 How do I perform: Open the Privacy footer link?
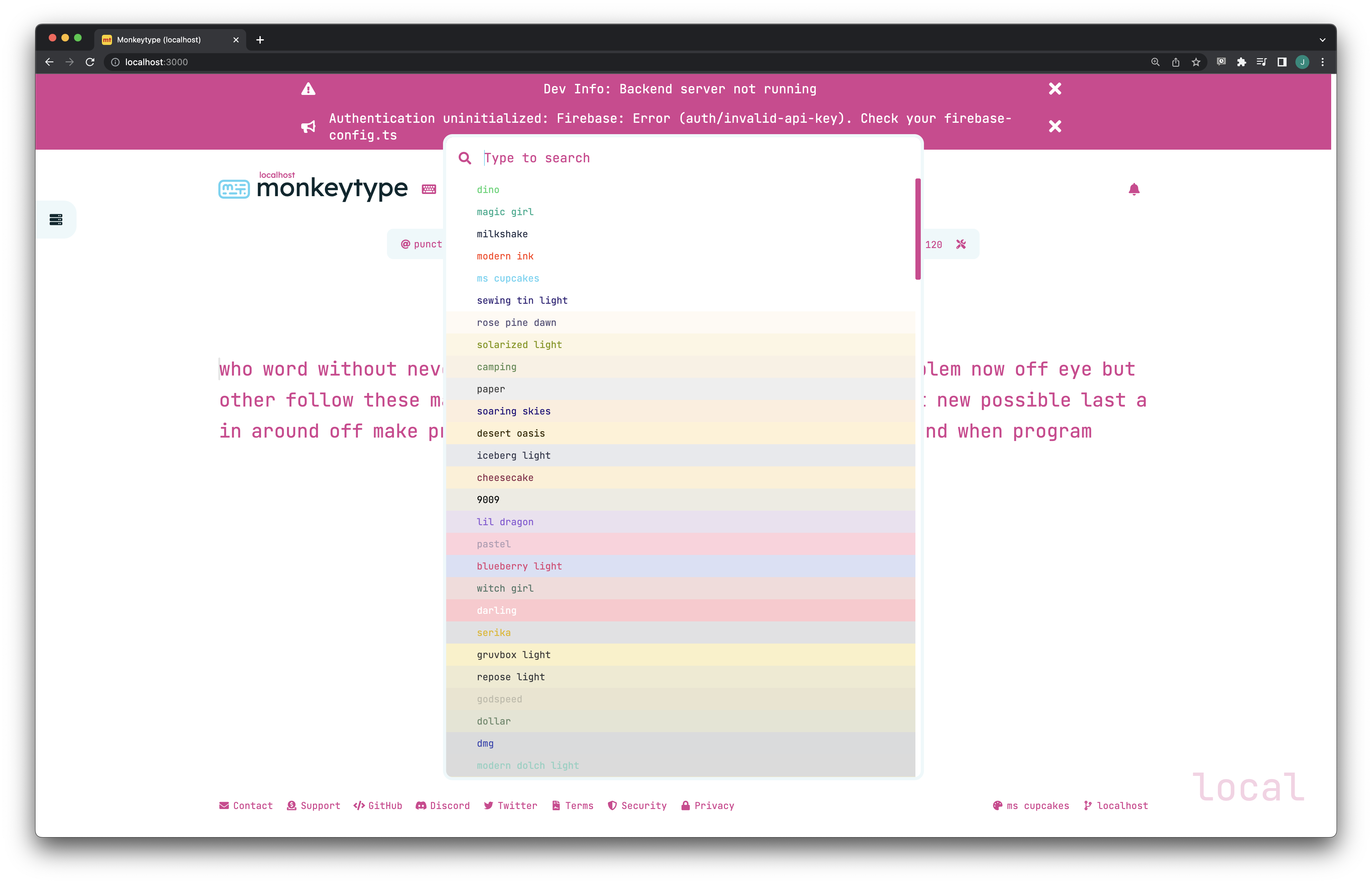point(708,806)
